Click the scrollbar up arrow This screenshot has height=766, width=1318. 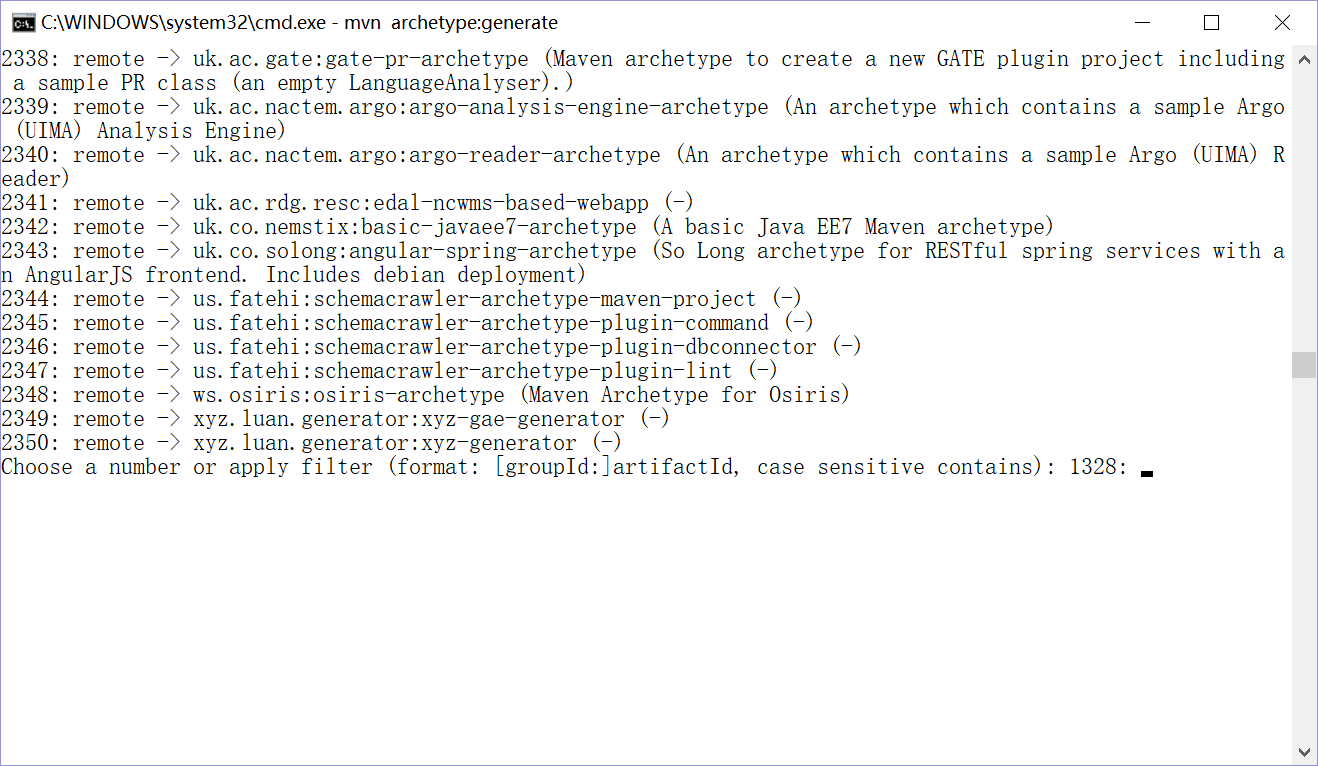[x=1304, y=60]
